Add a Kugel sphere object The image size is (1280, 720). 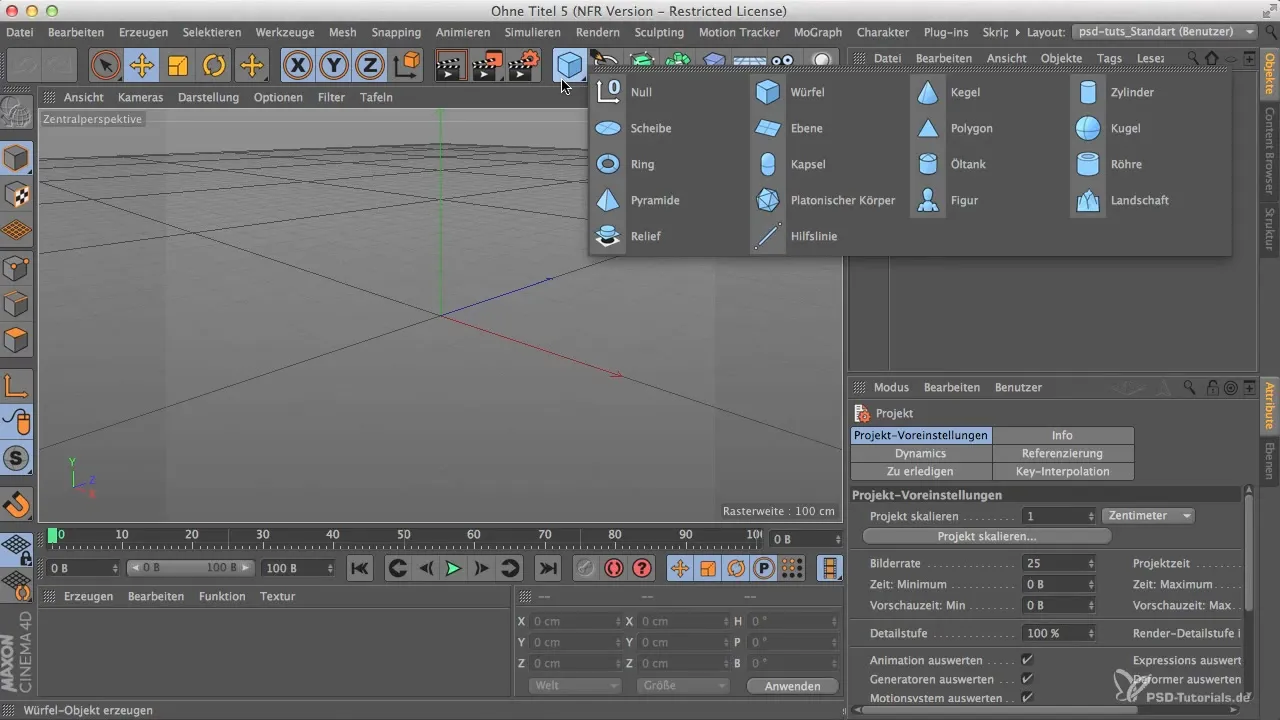(1110, 128)
